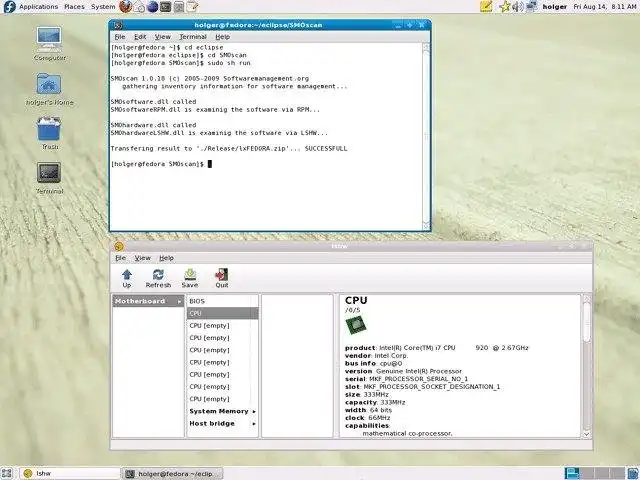Open the terminal's File menu
The height and width of the screenshot is (480, 640).
coord(120,37)
